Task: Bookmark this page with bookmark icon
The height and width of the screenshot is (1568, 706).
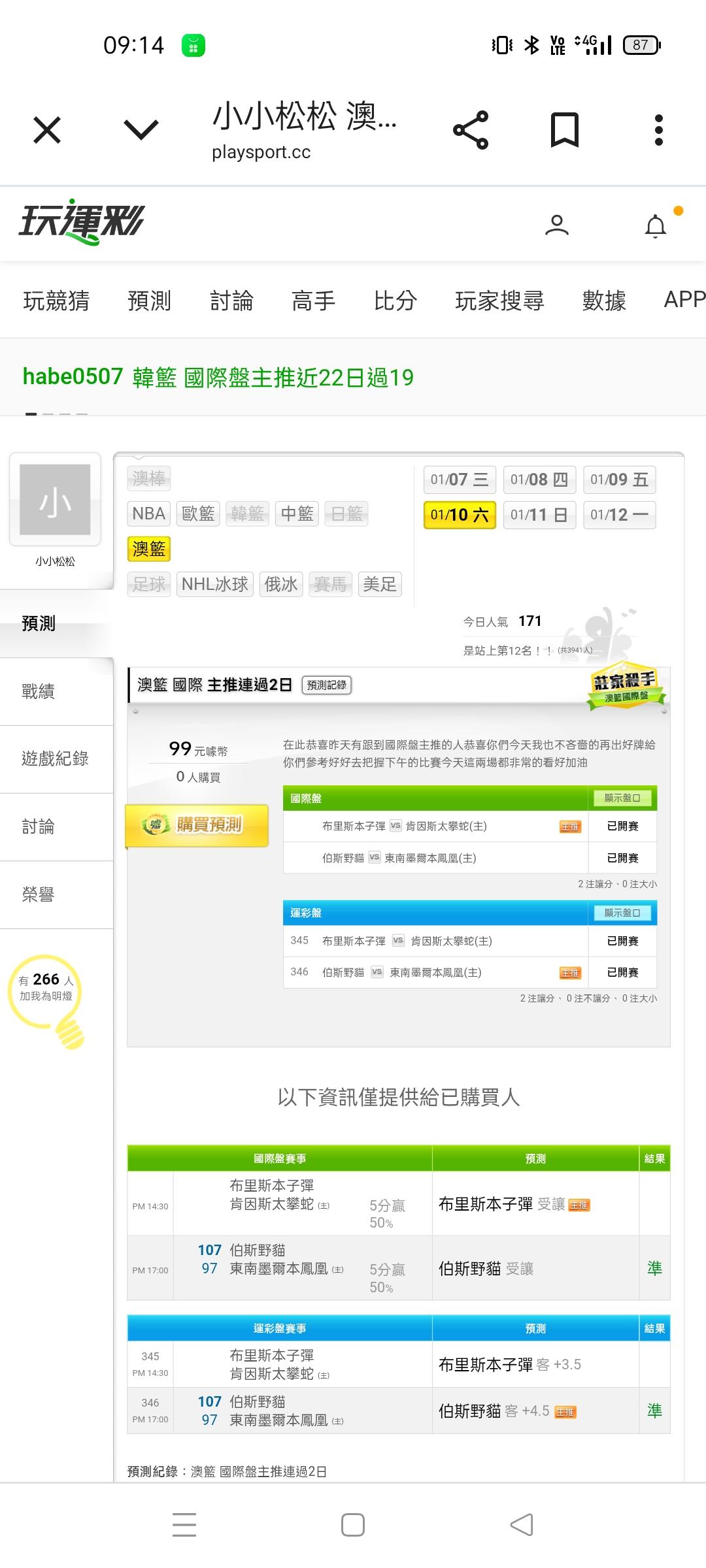Action: click(565, 130)
